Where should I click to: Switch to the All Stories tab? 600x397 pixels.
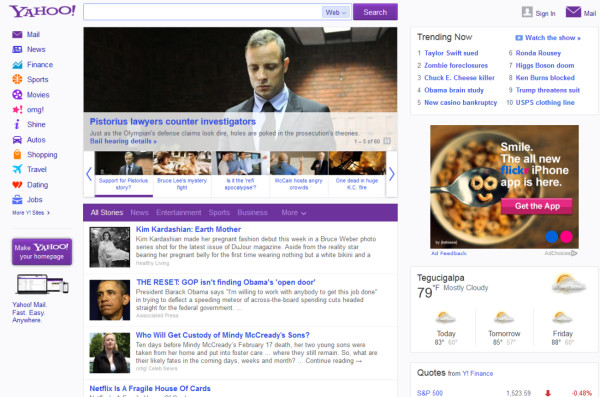click(107, 212)
